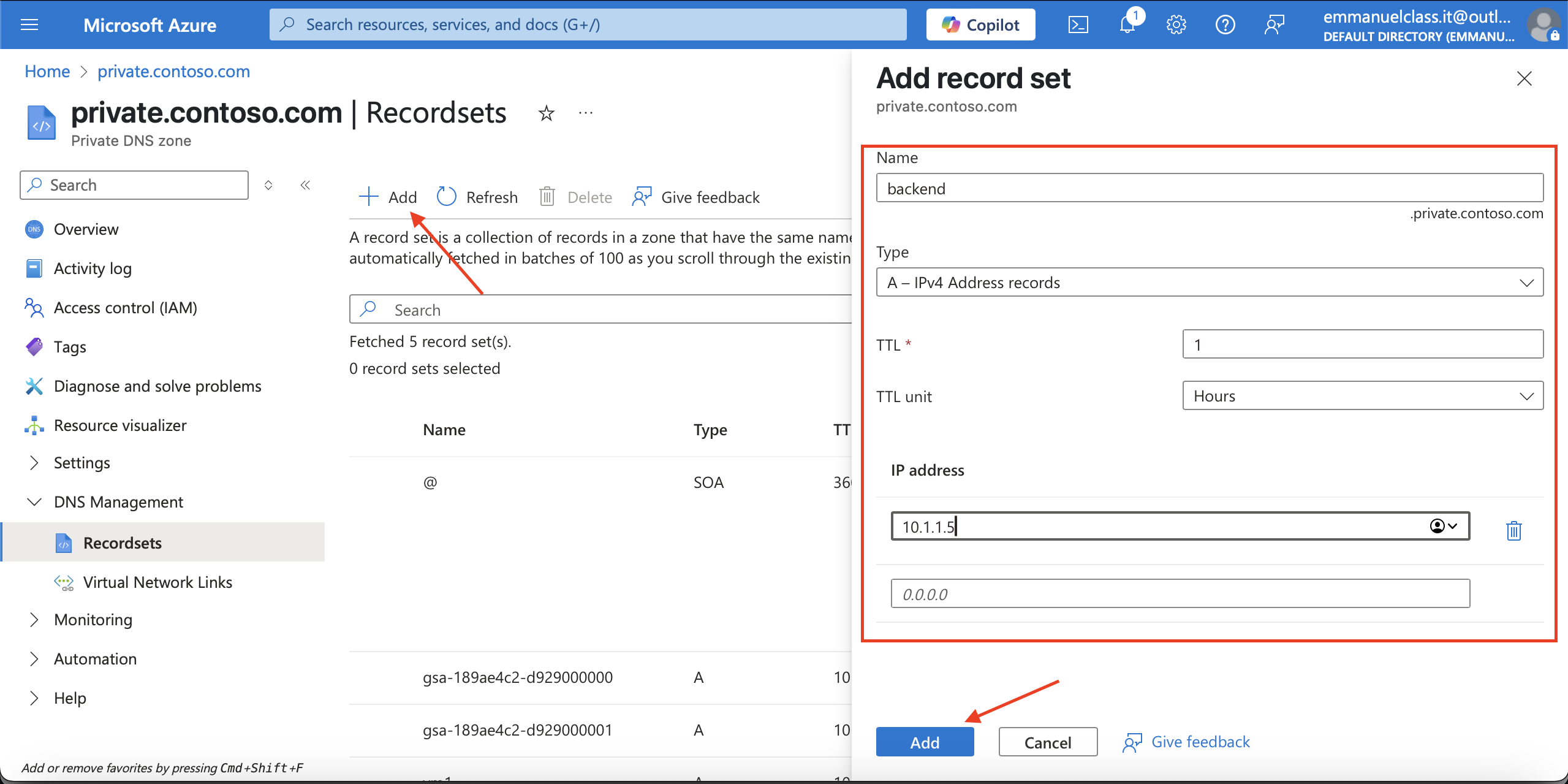Select gsa-189ae4c2-d929000001 record
The height and width of the screenshot is (784, 1568).
pos(600,730)
